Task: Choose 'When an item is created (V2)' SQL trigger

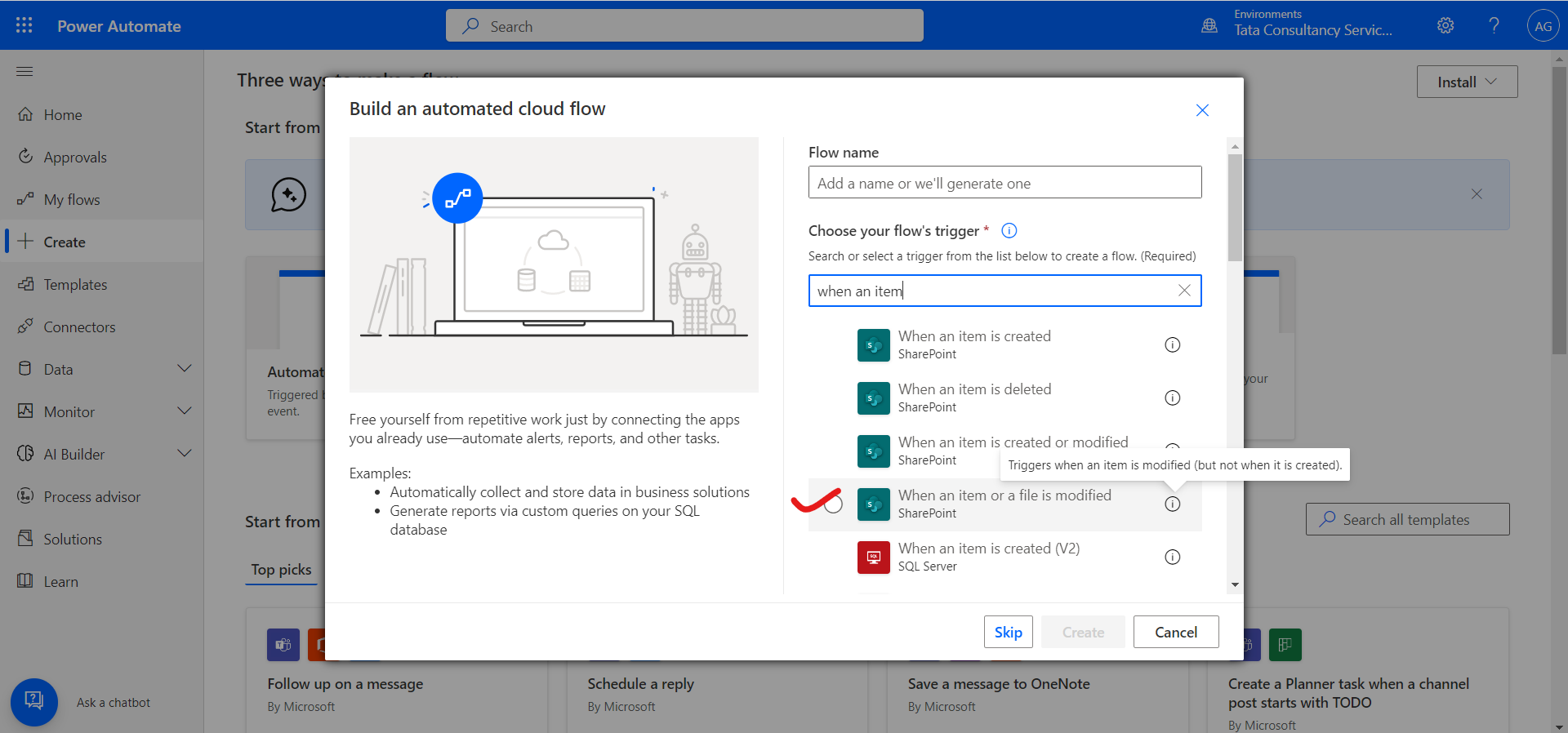Action: click(x=988, y=557)
